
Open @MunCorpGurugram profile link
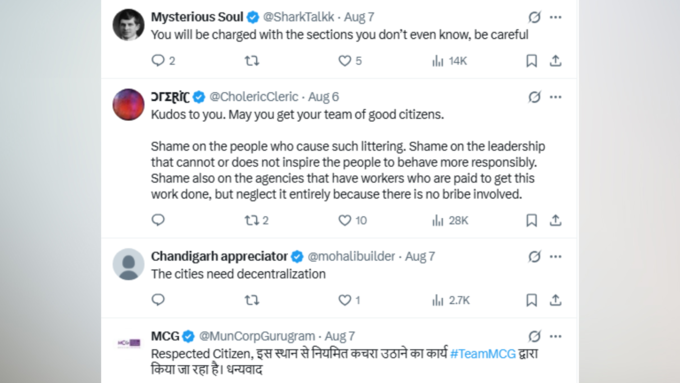pos(257,336)
